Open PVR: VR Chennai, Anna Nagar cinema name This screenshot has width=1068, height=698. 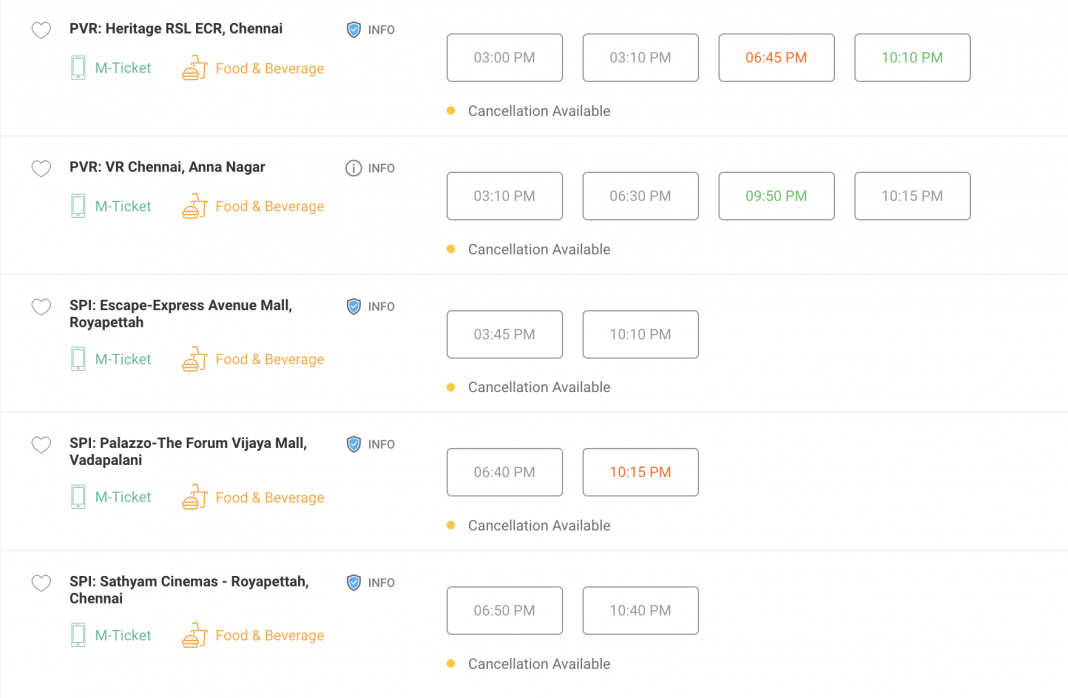click(x=167, y=167)
